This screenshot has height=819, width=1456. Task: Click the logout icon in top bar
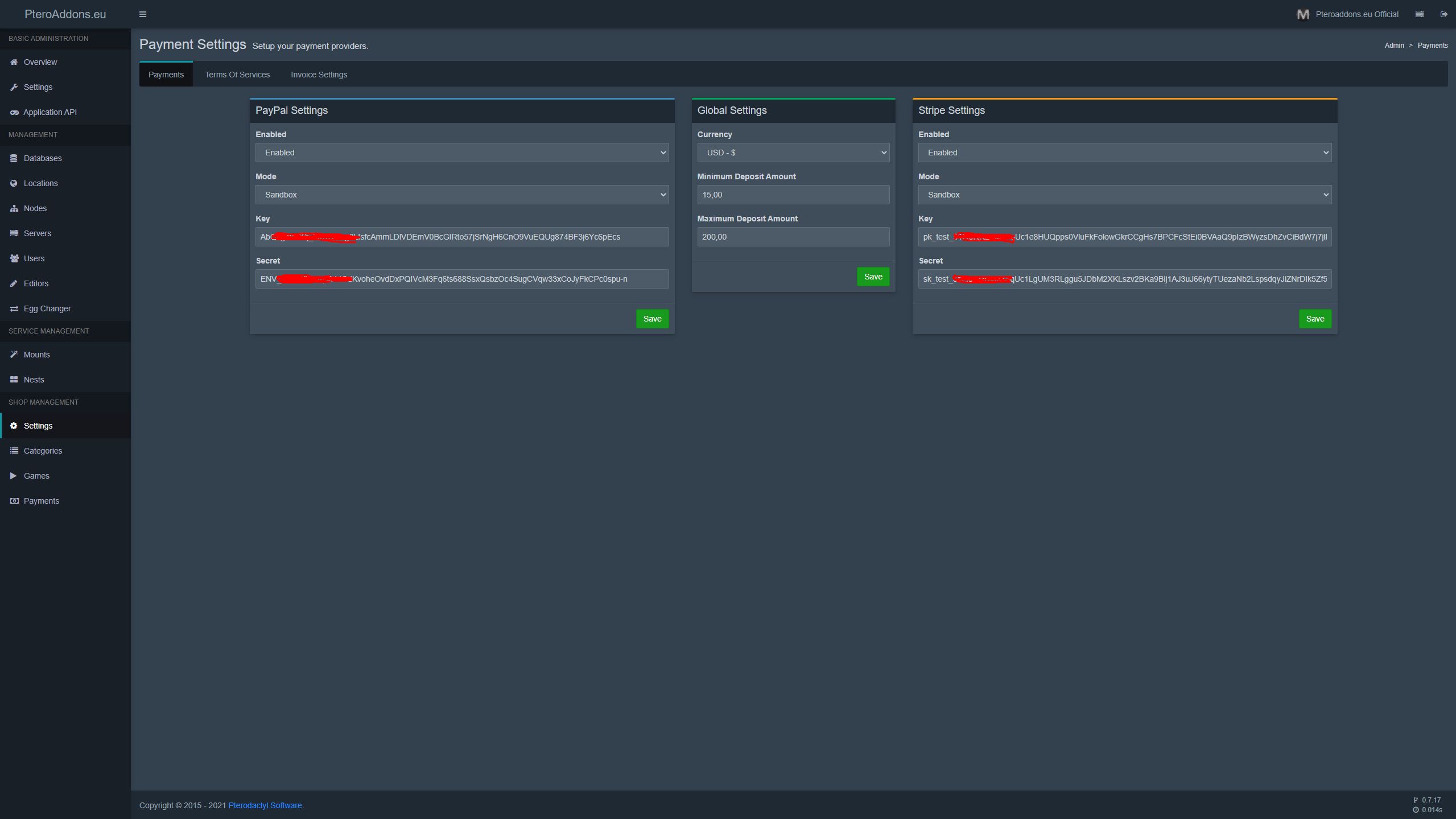(1443, 14)
